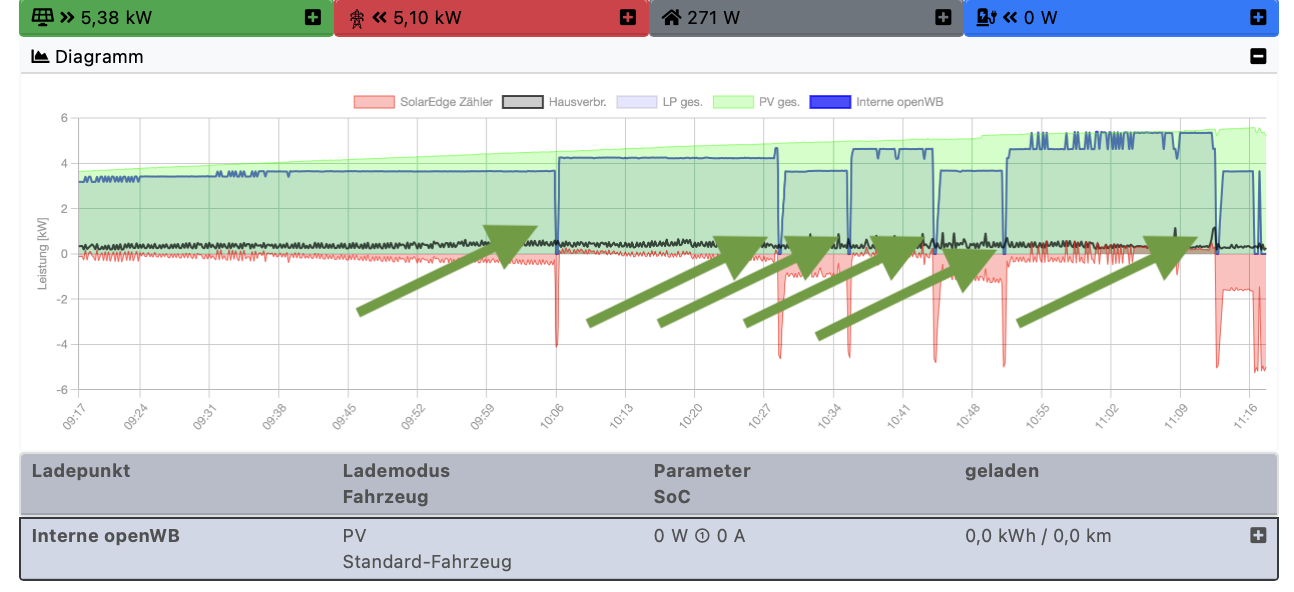Expand the red grid 5,10 kW card
This screenshot has height=592, width=1294.
[627, 17]
